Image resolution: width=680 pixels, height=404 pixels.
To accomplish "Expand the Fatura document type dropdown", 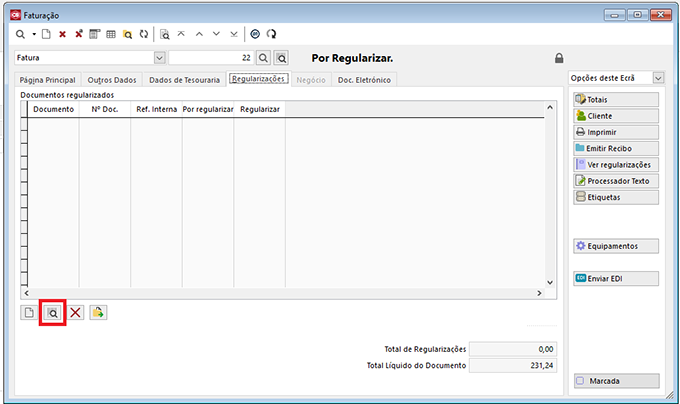I will click(159, 58).
